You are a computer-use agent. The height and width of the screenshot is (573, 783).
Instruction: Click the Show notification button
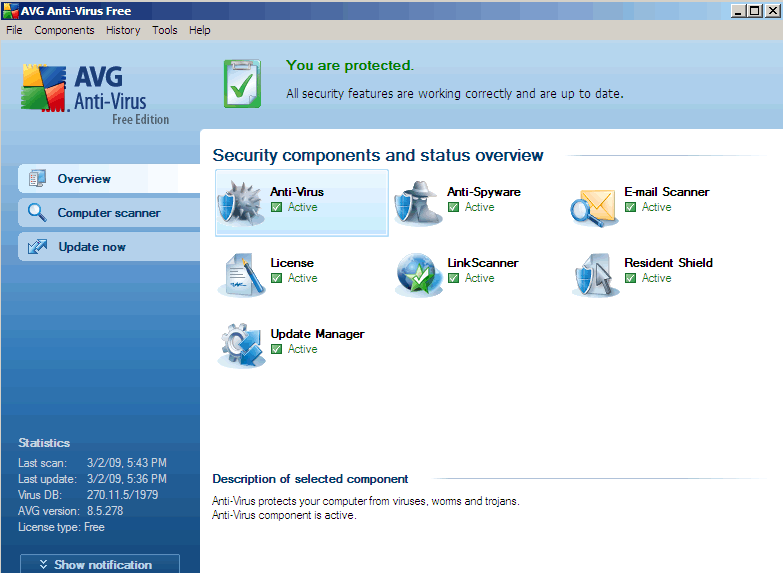coord(100,564)
